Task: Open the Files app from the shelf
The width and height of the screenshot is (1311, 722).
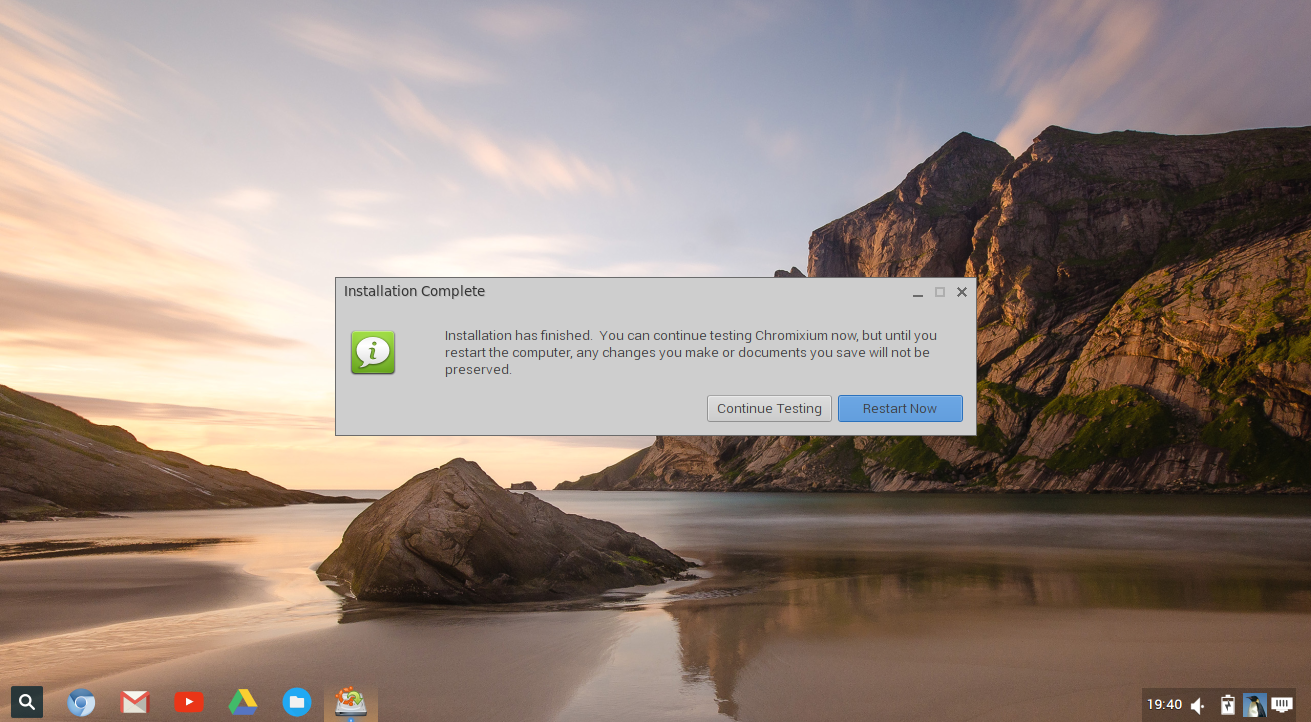Action: [x=297, y=703]
